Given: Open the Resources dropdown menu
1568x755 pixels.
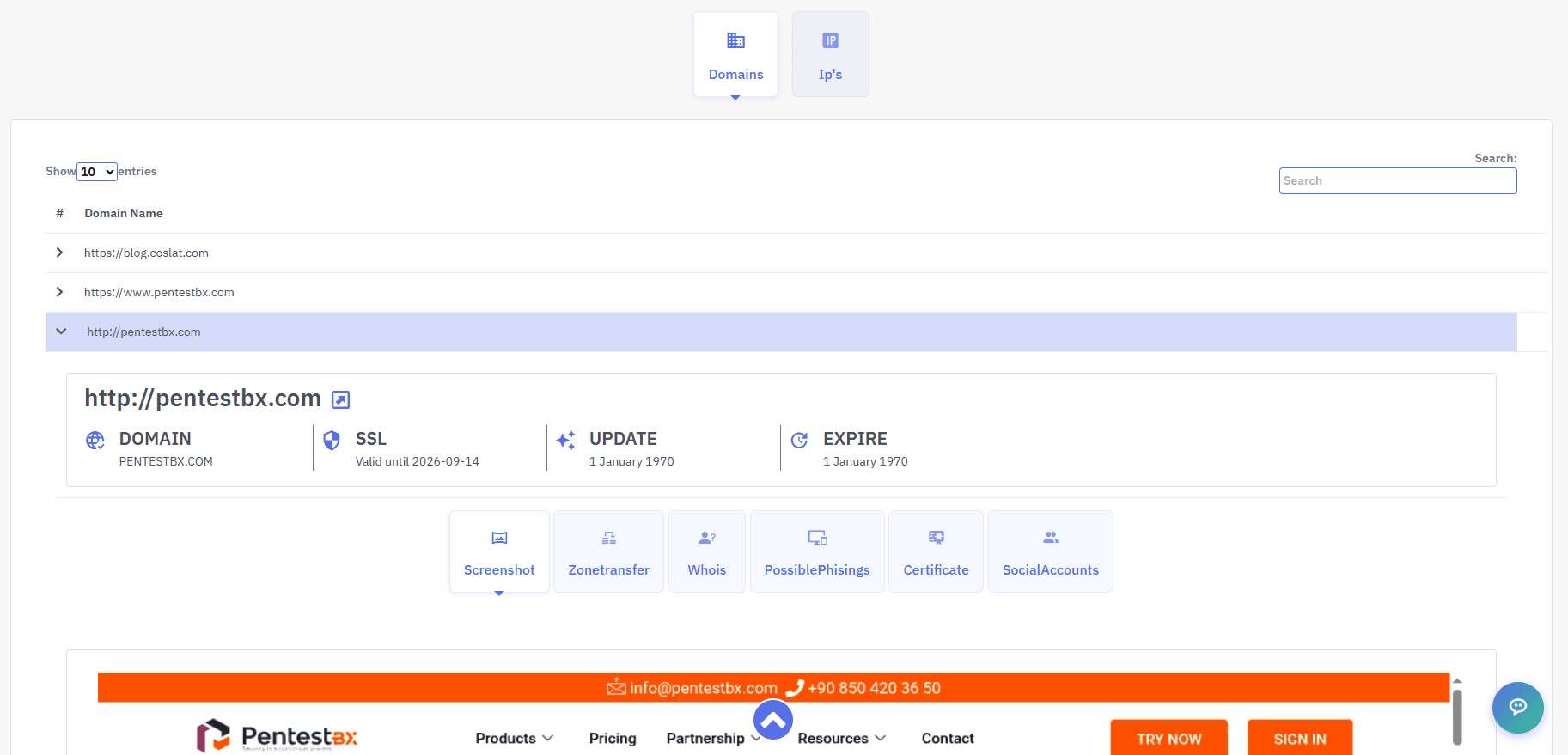Looking at the screenshot, I should click(x=842, y=738).
